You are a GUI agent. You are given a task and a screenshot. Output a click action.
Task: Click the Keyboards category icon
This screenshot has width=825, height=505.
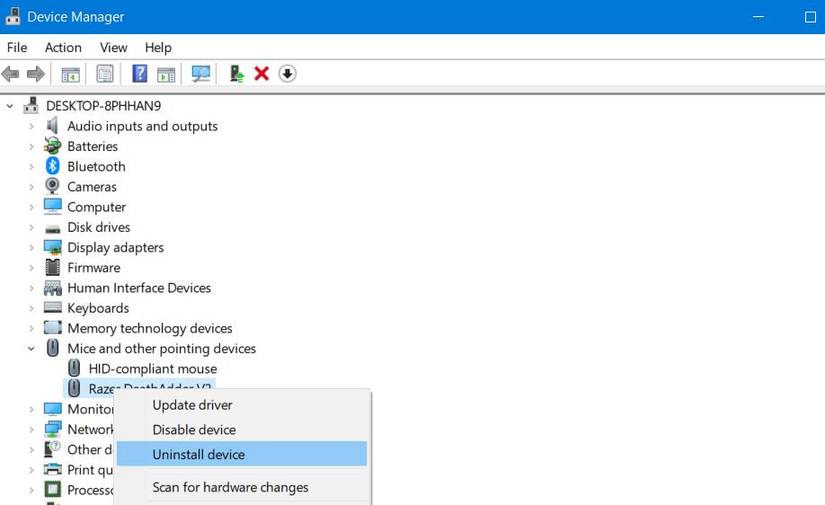[x=53, y=307]
